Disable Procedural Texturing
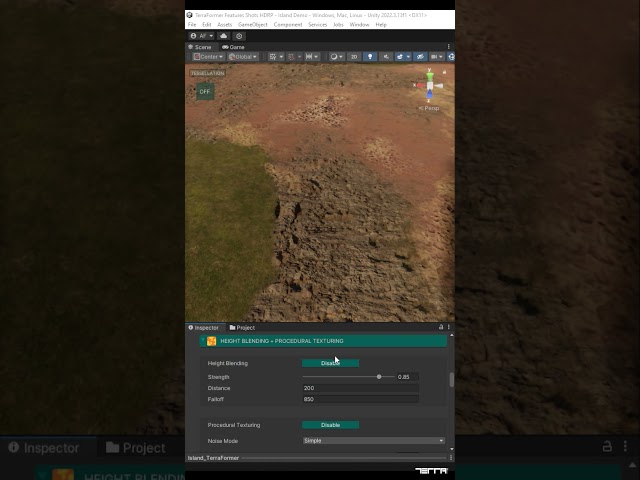The image size is (640, 480). [330, 425]
